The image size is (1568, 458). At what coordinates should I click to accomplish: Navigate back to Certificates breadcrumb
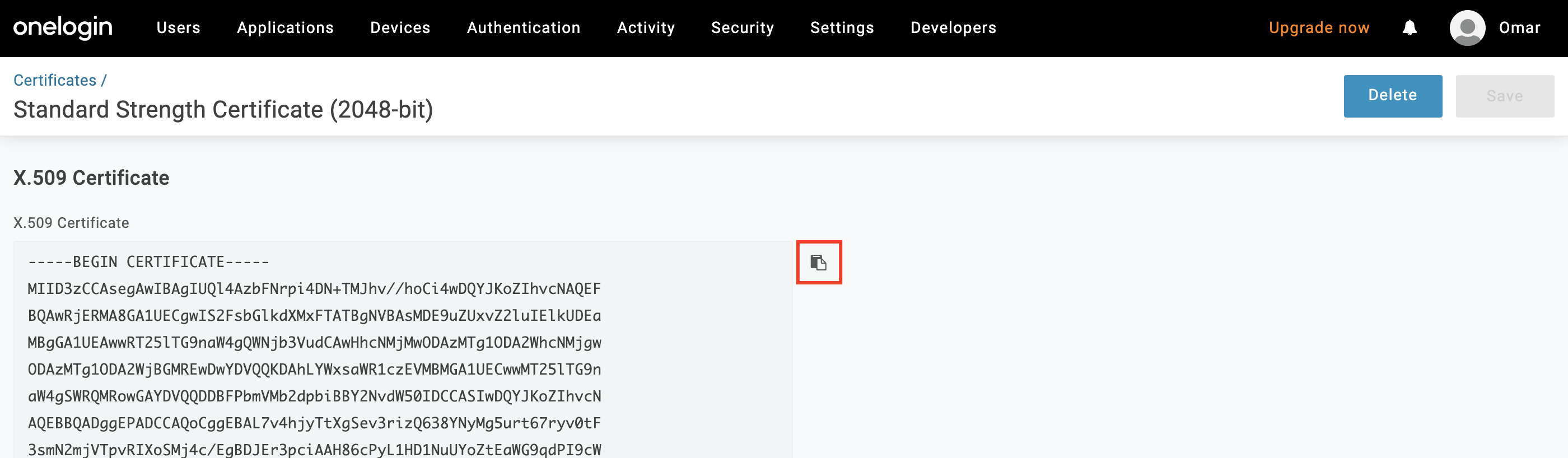point(55,80)
